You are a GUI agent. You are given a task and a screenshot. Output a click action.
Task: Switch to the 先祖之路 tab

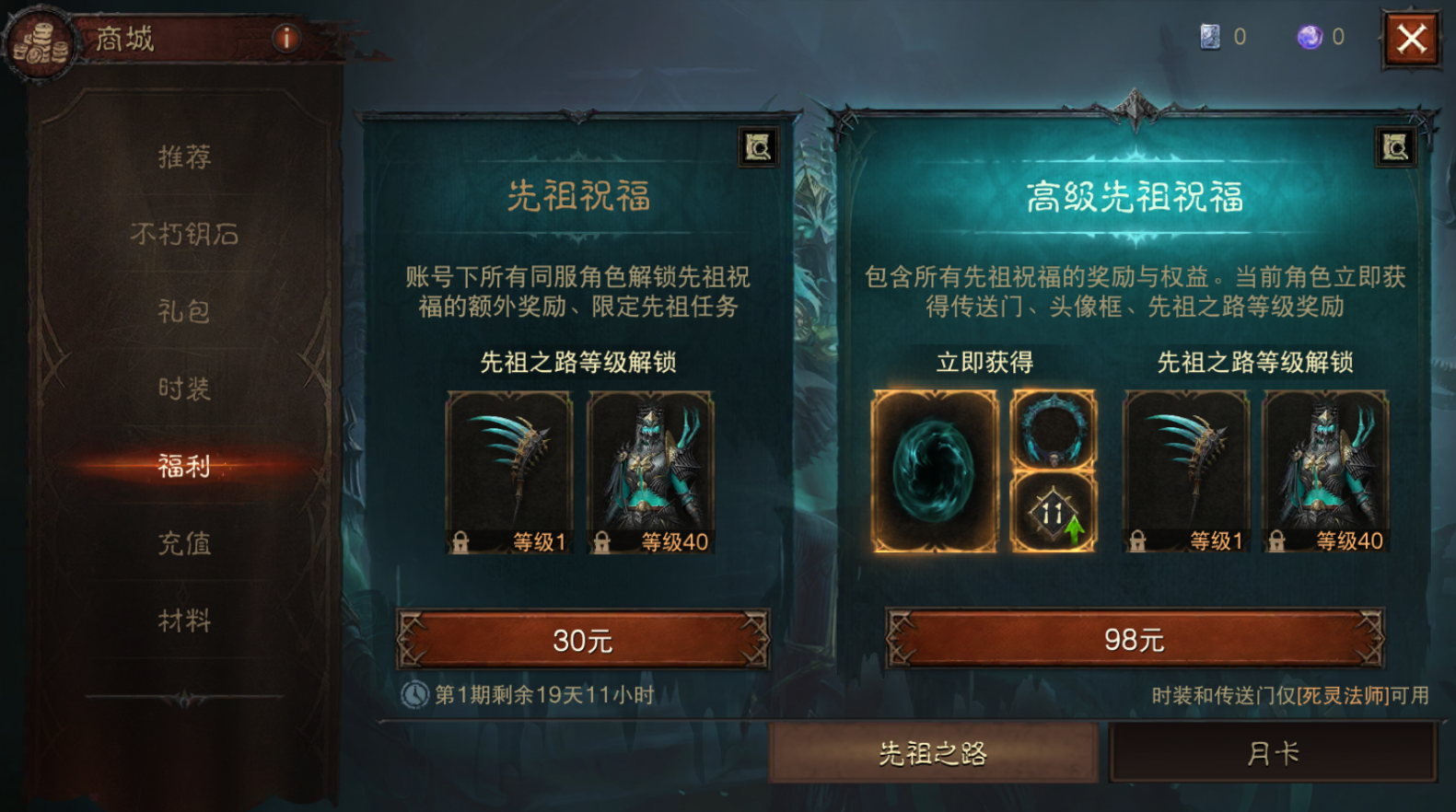point(933,753)
